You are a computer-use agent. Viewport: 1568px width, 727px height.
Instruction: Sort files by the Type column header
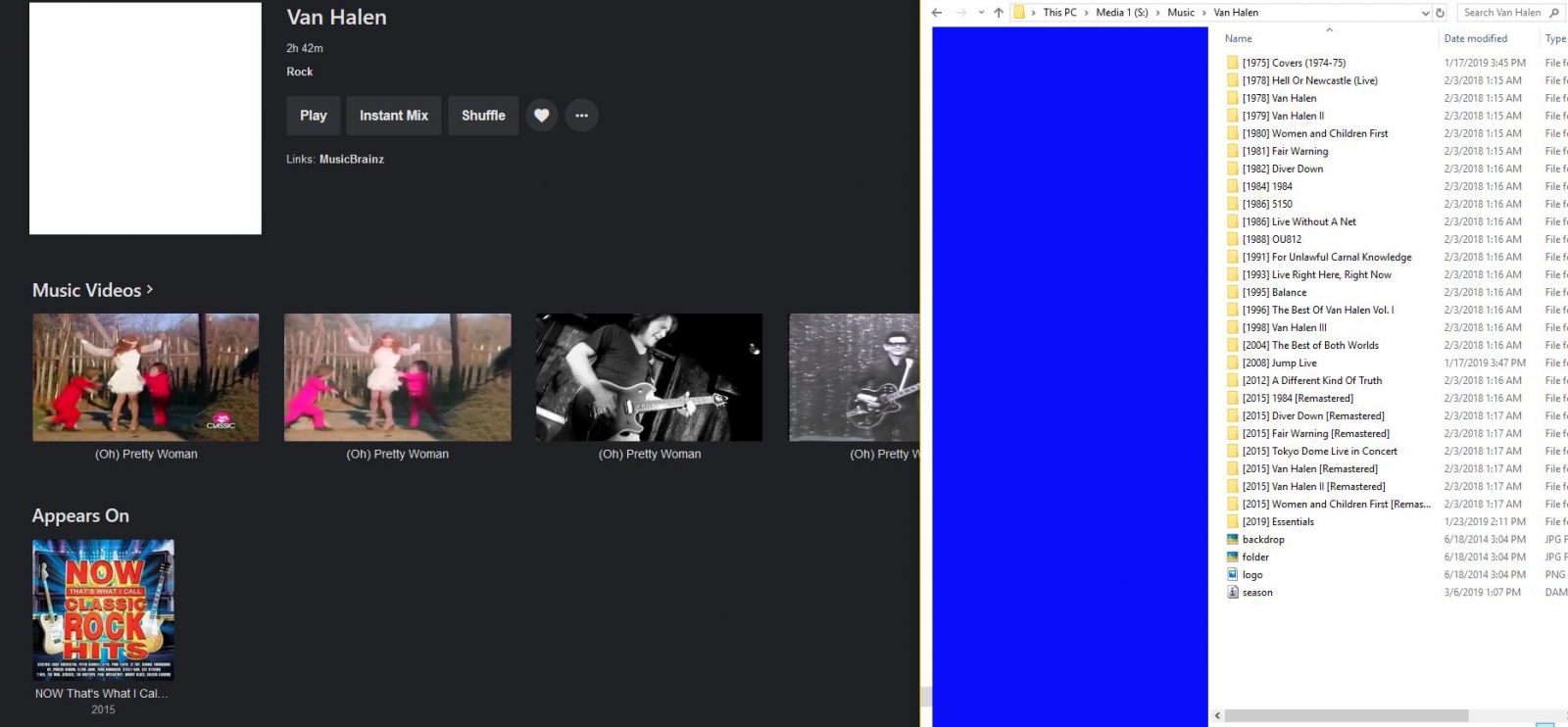(1555, 39)
